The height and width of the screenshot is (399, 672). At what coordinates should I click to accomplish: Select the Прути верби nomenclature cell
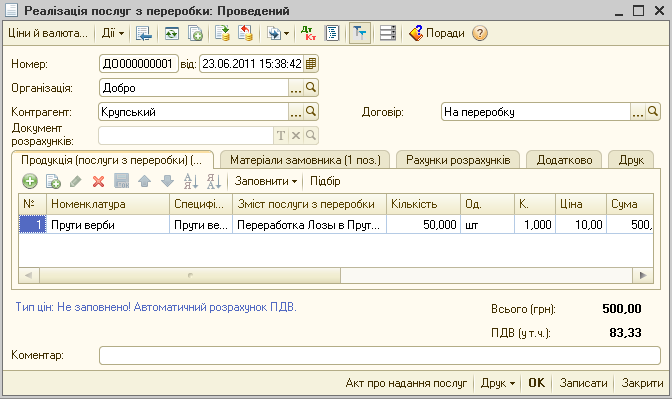[108, 225]
